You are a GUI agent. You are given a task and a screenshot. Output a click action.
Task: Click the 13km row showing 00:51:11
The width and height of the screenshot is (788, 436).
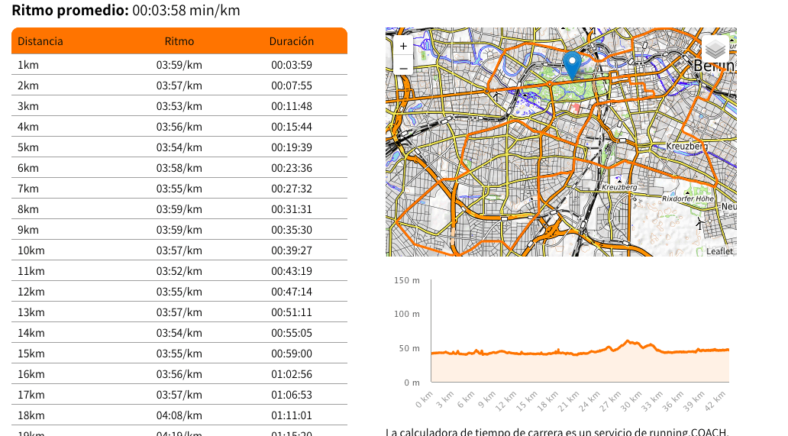(180, 312)
